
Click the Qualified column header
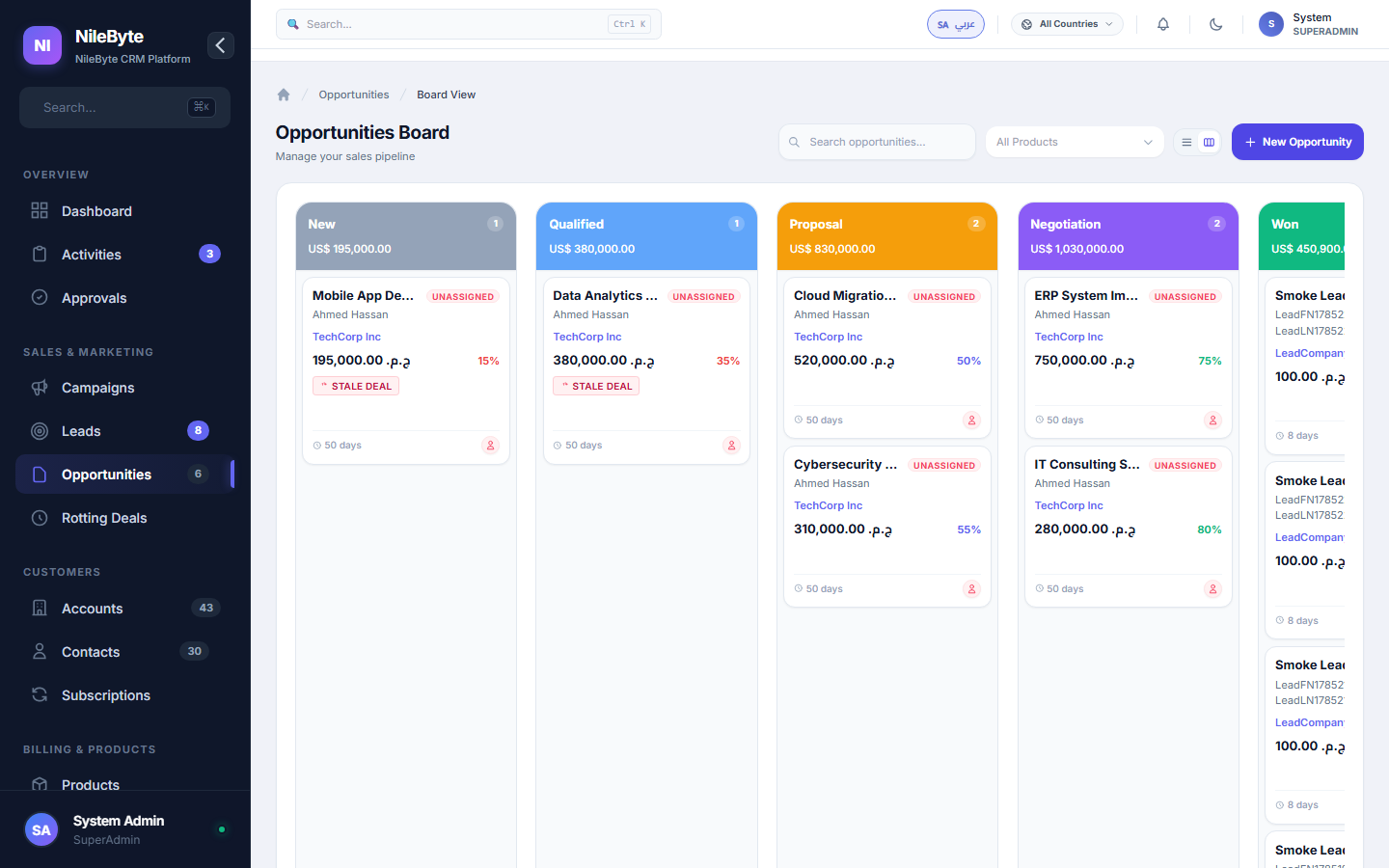click(x=646, y=236)
